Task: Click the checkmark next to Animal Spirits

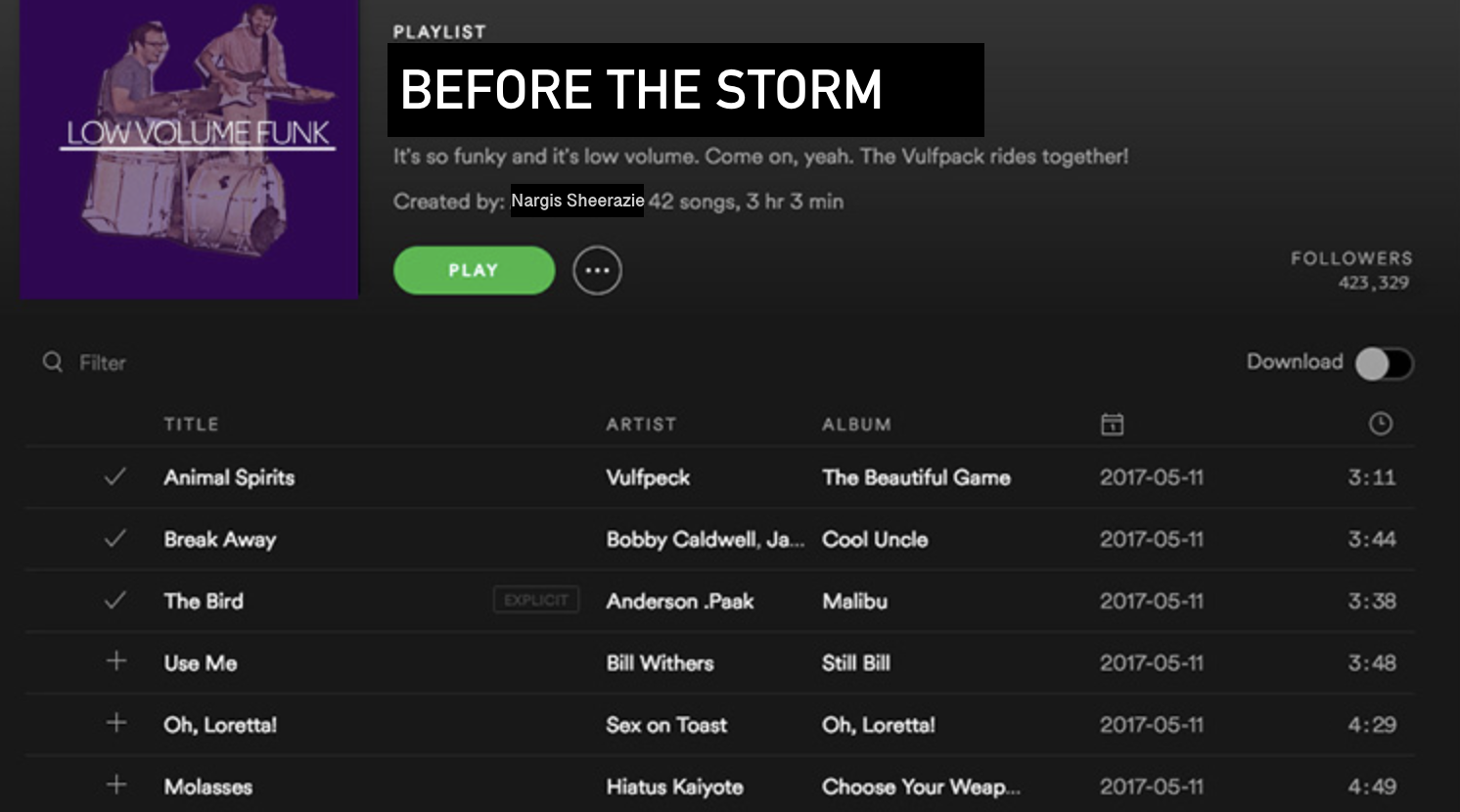Action: coord(115,477)
